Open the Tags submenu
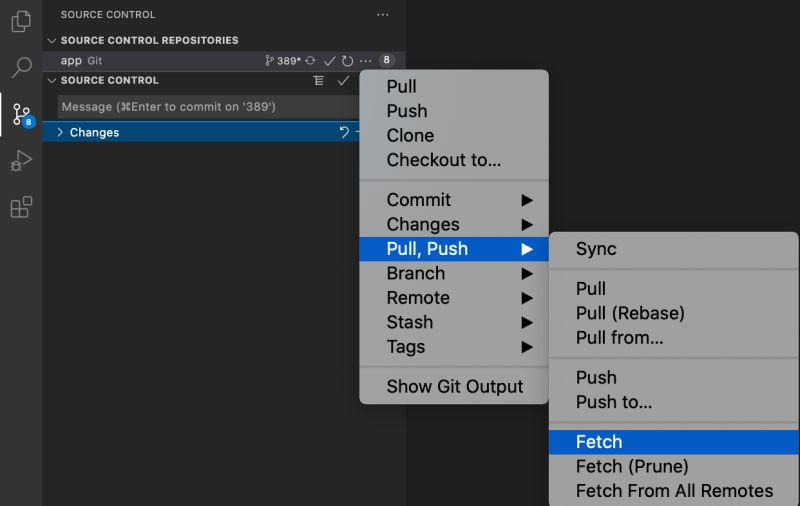The image size is (800, 506). [x=454, y=347]
